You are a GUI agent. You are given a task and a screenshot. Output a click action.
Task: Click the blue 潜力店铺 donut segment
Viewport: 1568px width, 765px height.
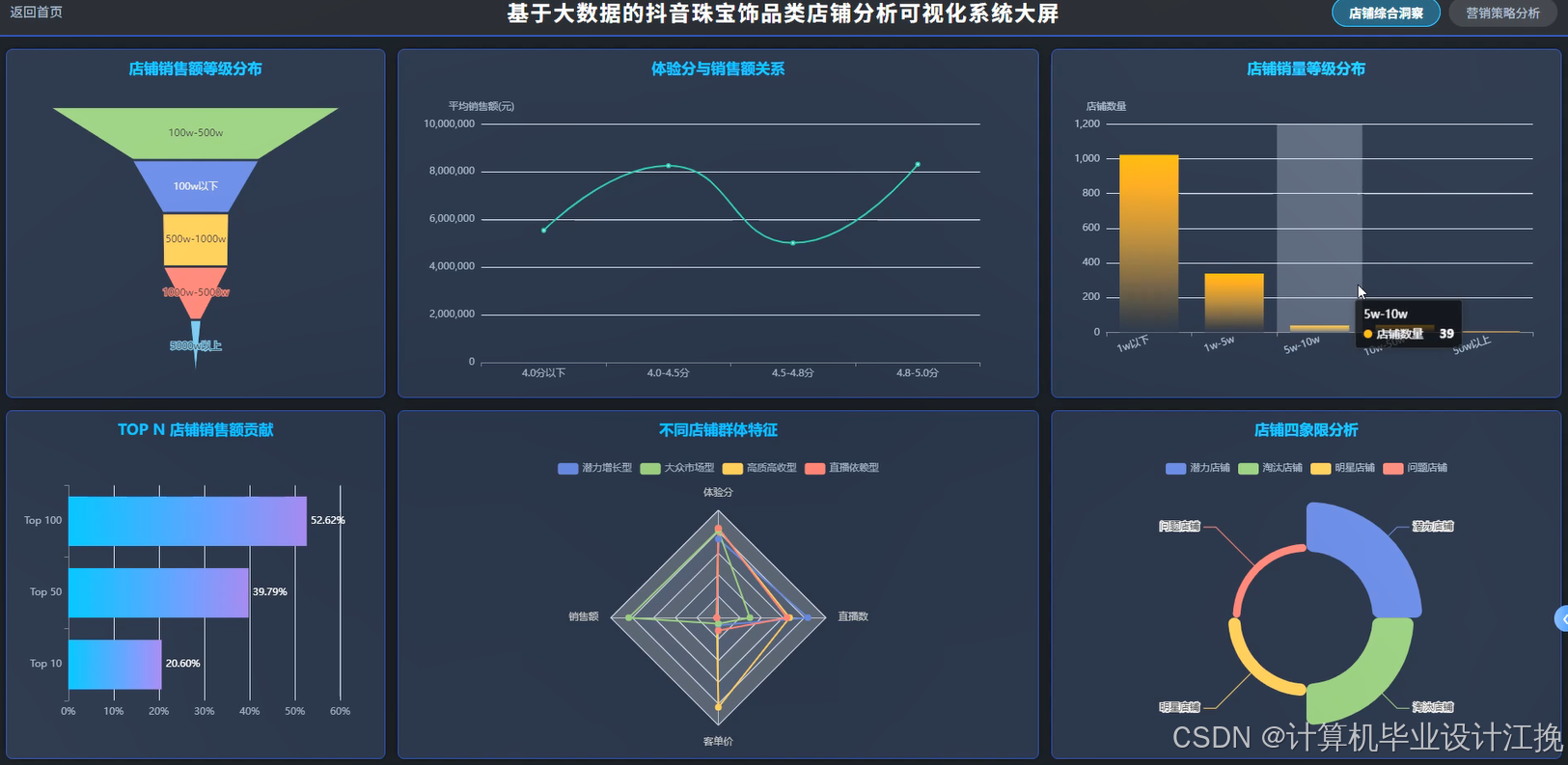(x=1376, y=549)
